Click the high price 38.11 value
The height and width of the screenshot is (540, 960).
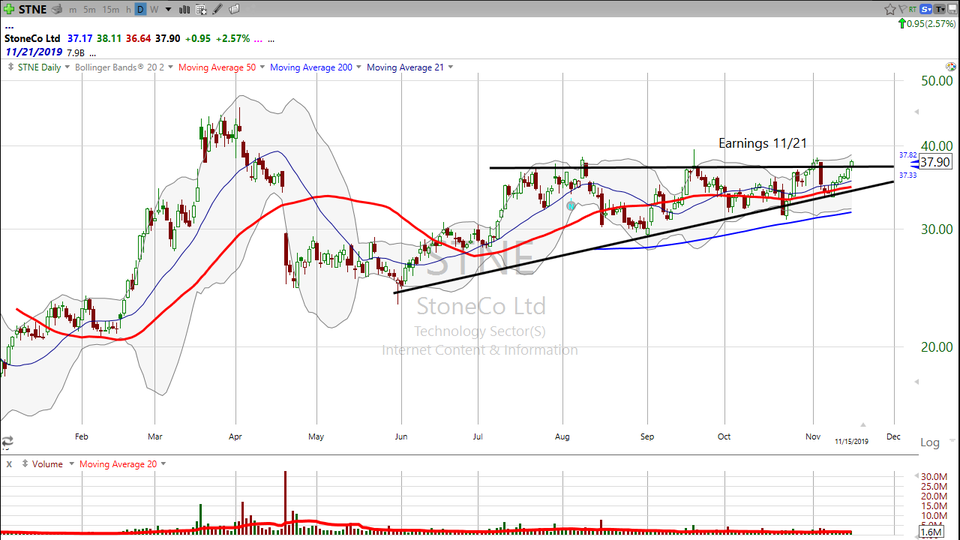pyautogui.click(x=109, y=39)
